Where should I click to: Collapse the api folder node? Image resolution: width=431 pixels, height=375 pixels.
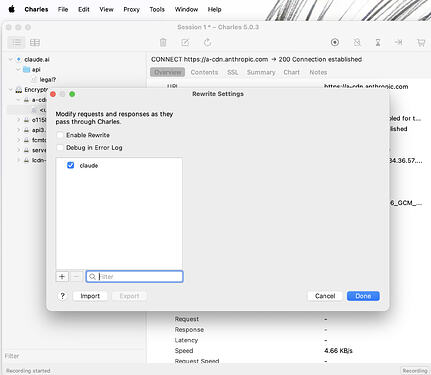pyautogui.click(x=18, y=69)
